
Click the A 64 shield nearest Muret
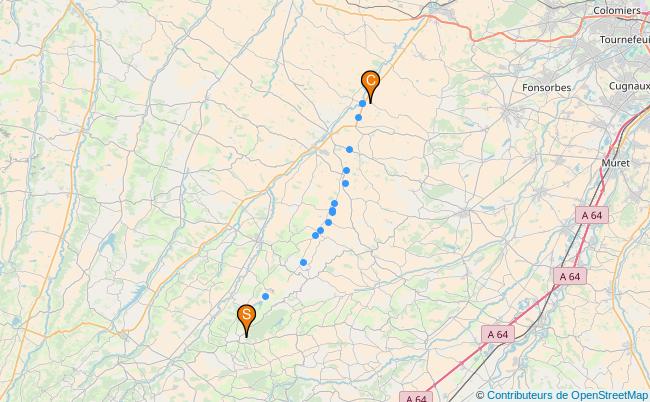click(592, 215)
